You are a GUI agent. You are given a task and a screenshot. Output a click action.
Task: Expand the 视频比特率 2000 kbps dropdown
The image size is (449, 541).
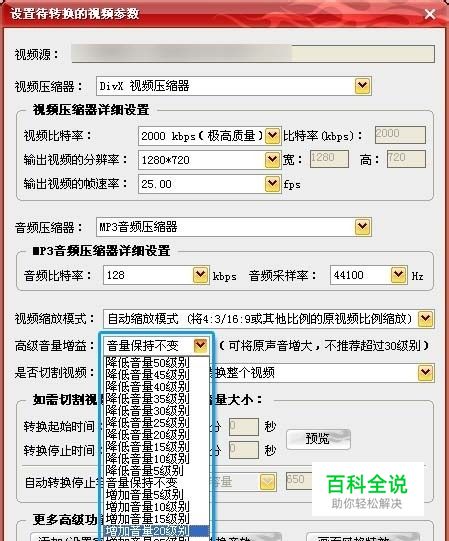272,136
